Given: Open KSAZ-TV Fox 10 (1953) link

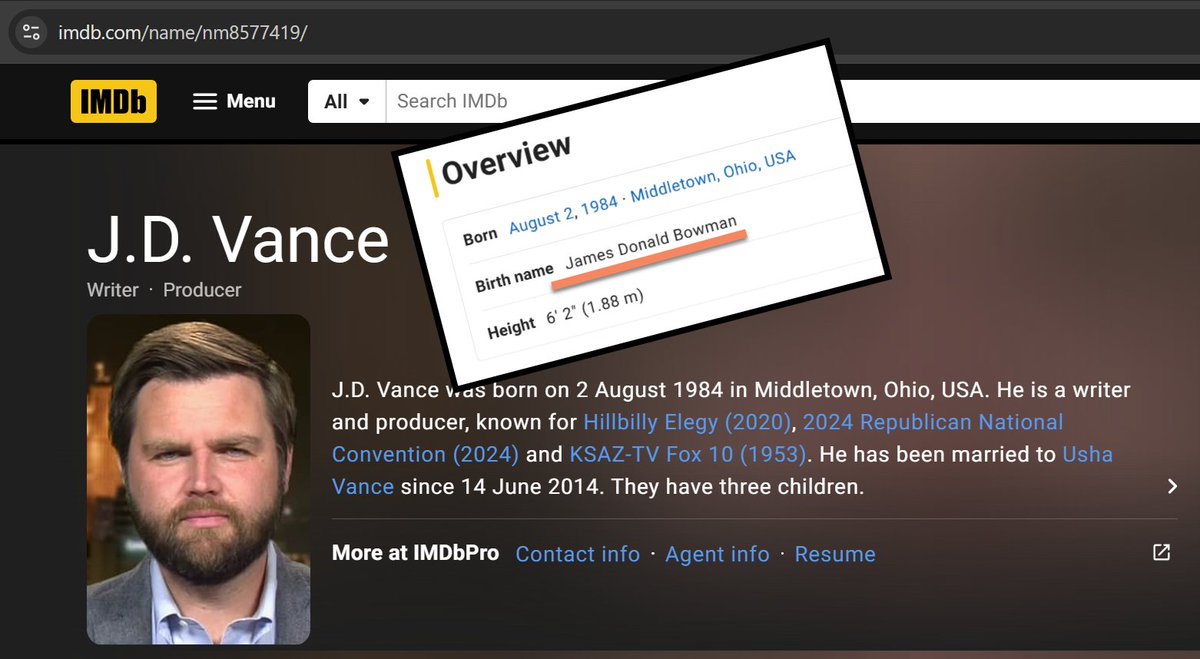Looking at the screenshot, I should coord(688,454).
